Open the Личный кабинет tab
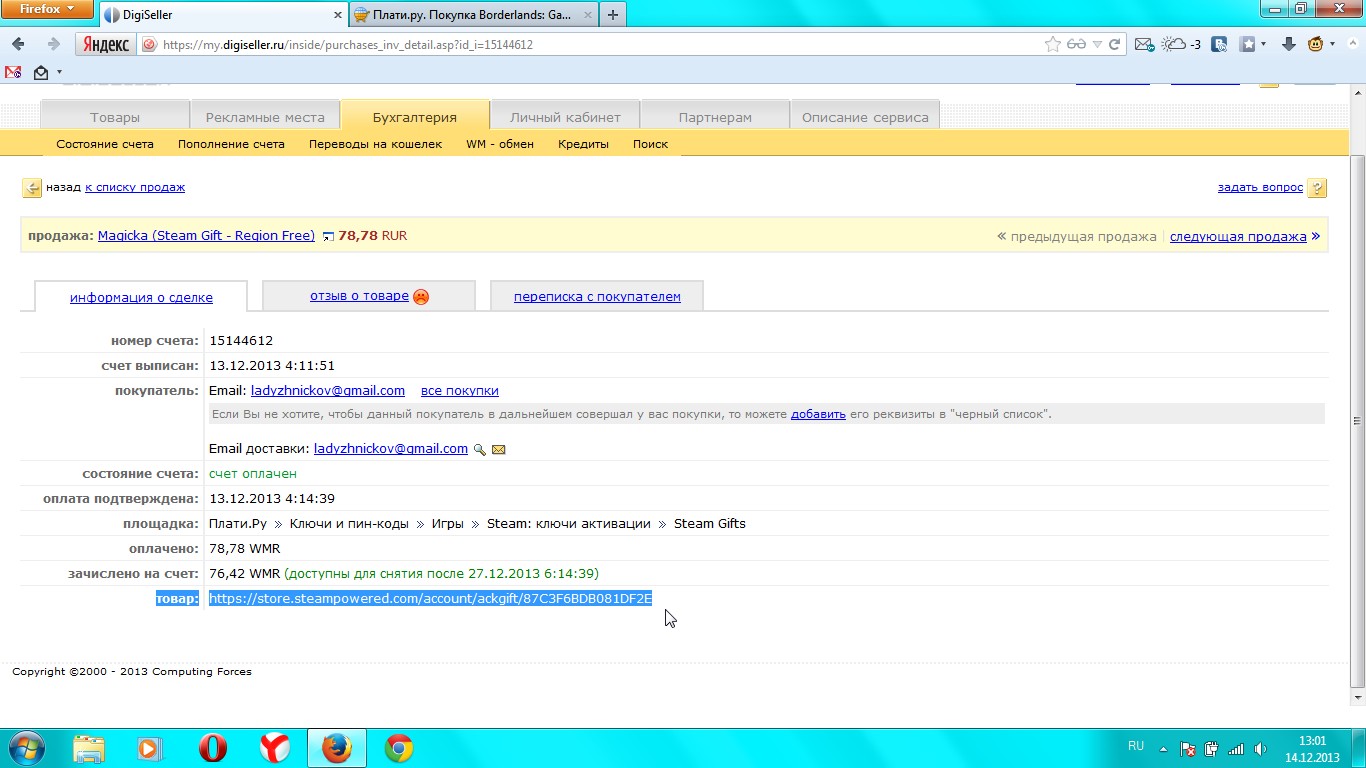 click(565, 117)
